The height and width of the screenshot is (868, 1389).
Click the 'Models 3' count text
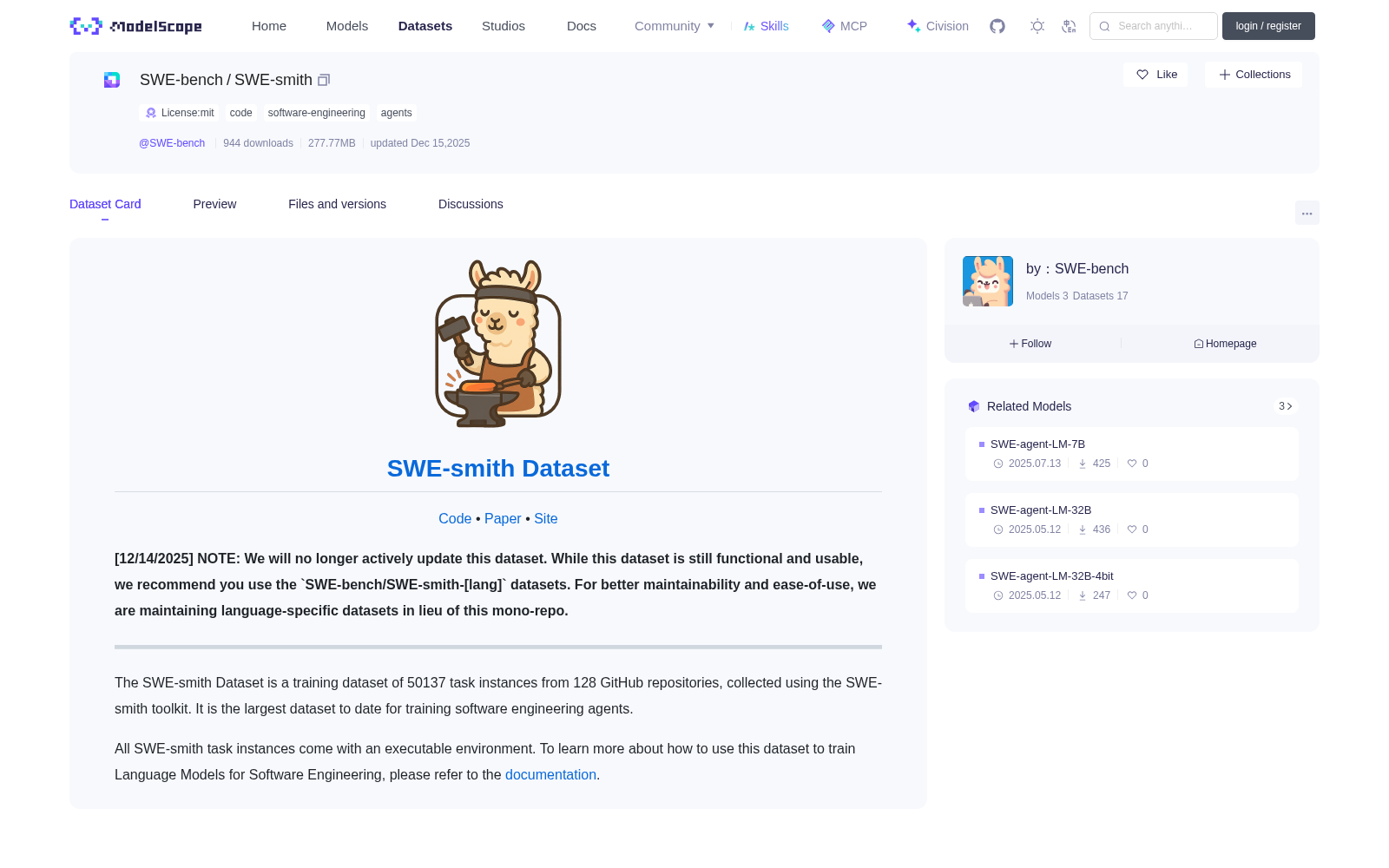click(x=1047, y=296)
